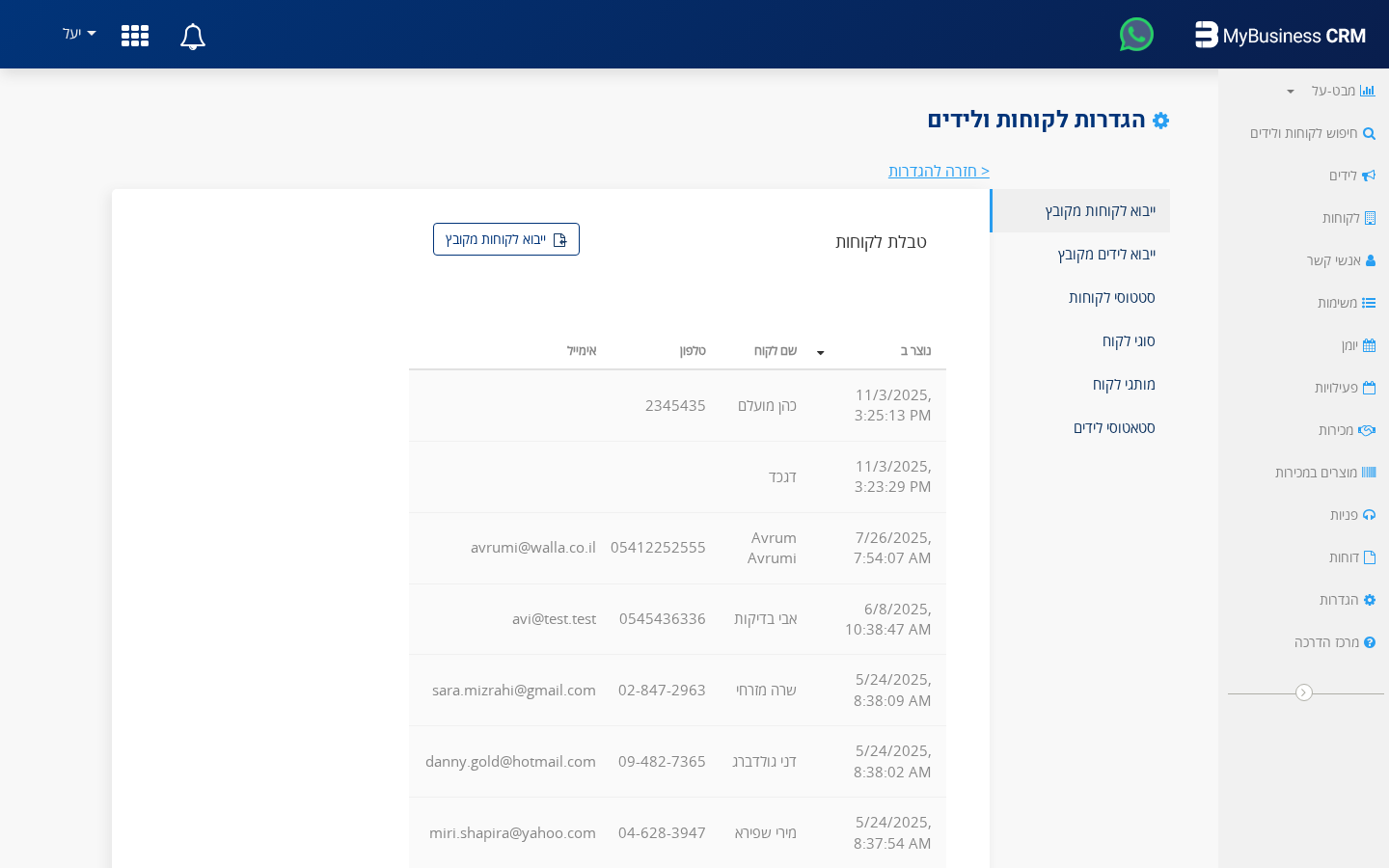Expand the מבט-על dropdown arrow
This screenshot has width=1389, height=868.
pos(1290,91)
